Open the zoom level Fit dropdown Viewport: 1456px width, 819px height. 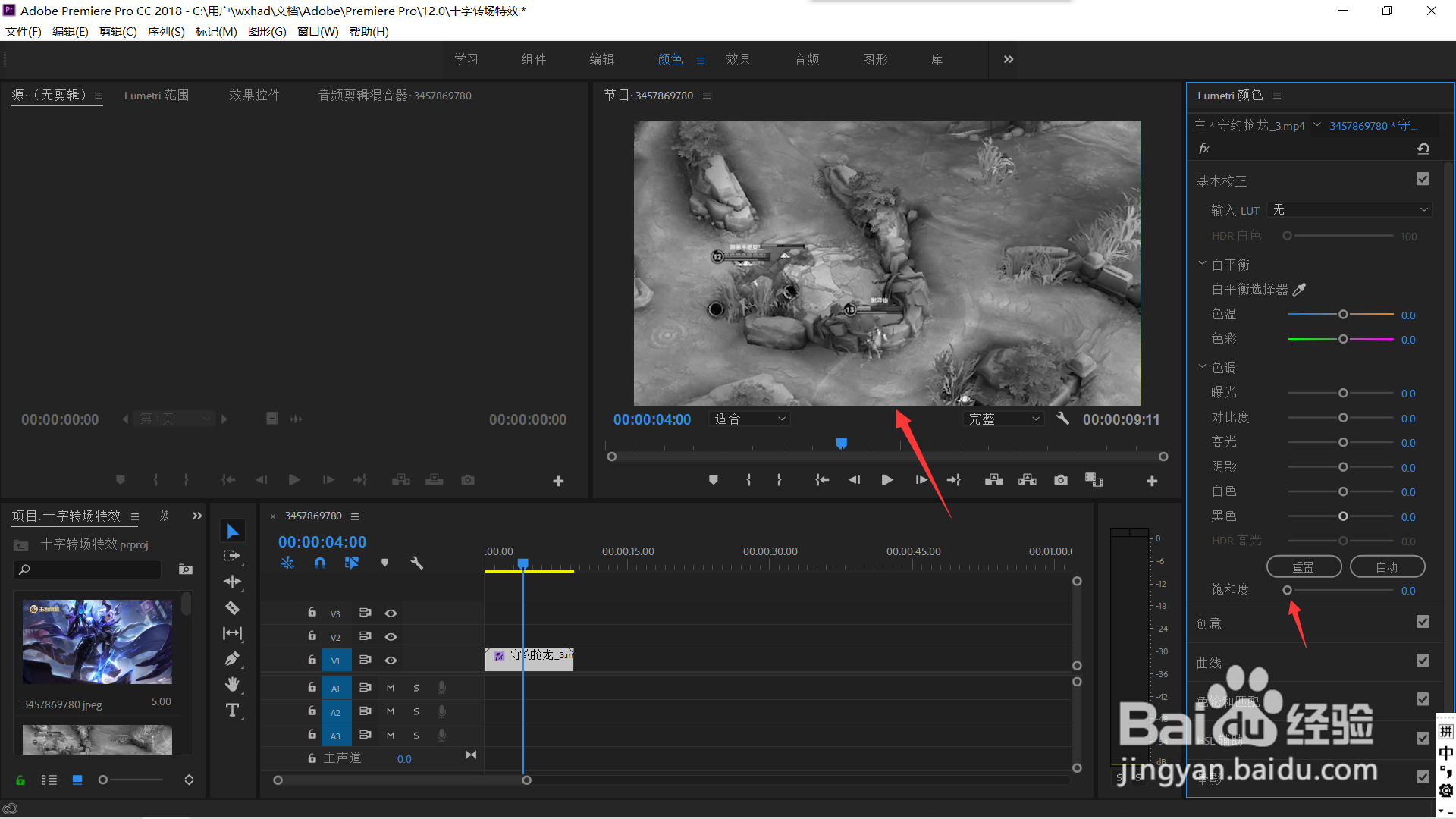[750, 419]
